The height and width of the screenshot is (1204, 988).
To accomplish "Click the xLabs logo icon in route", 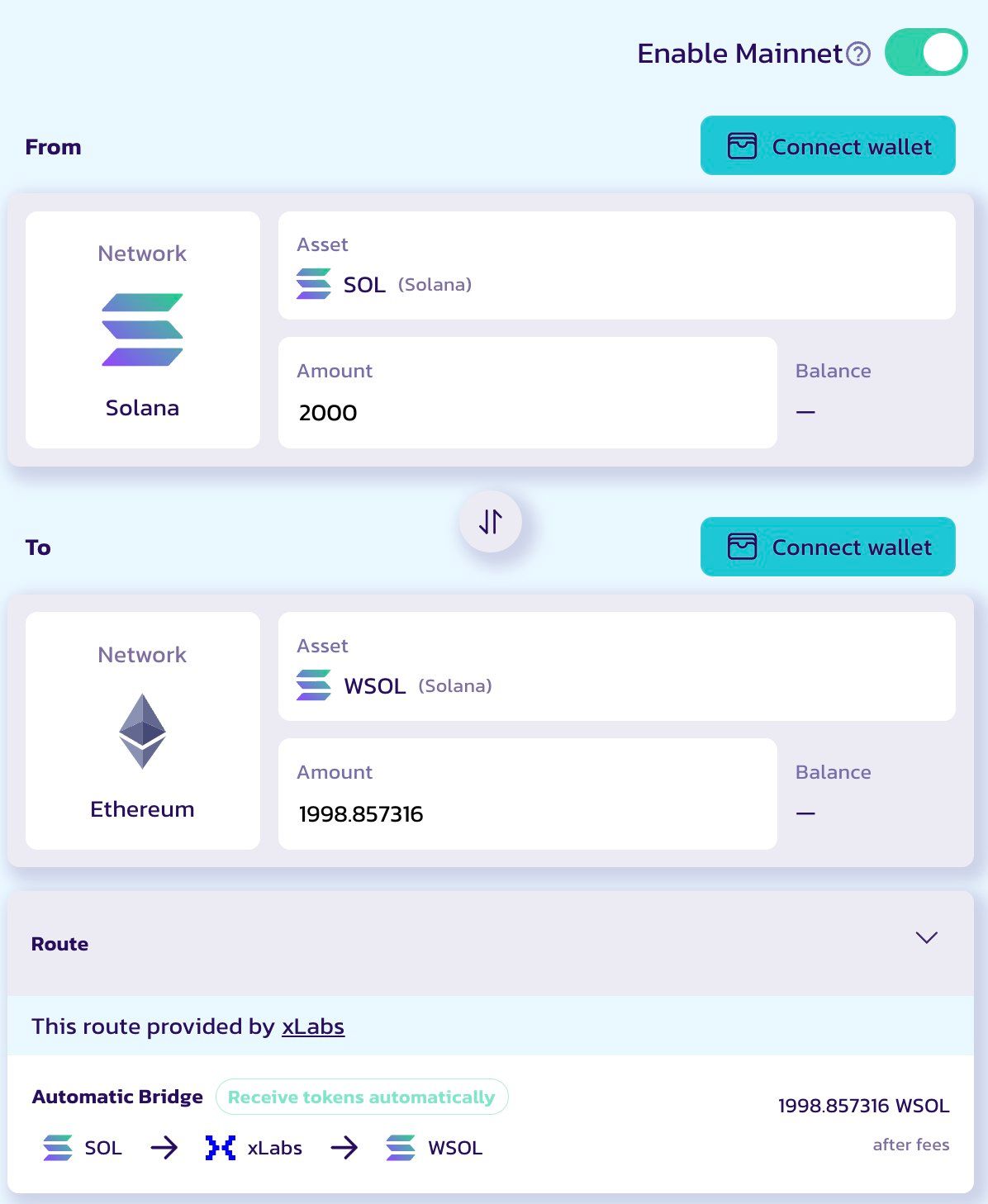I will pos(221,1147).
